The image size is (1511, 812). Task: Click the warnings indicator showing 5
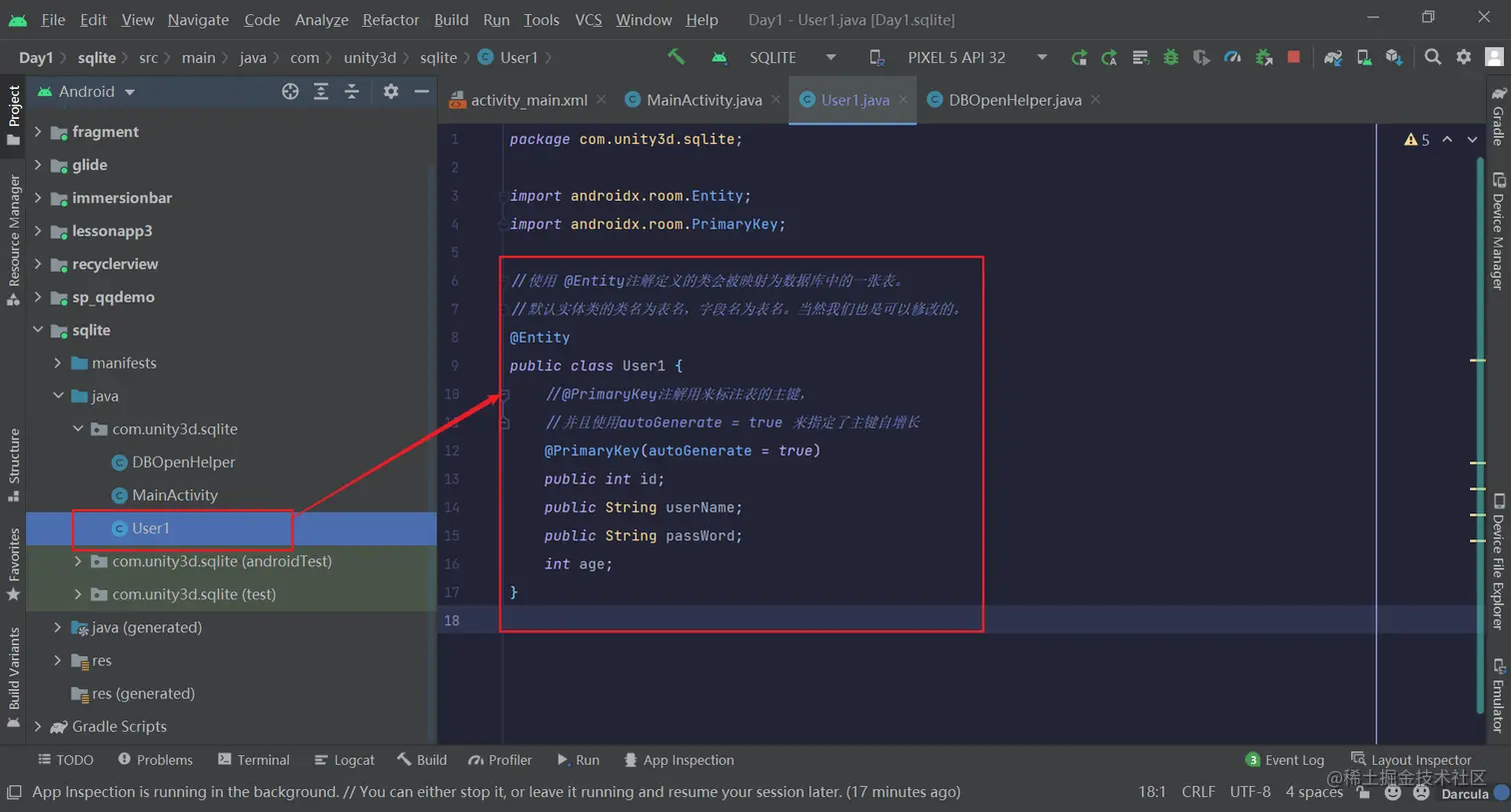1417,140
